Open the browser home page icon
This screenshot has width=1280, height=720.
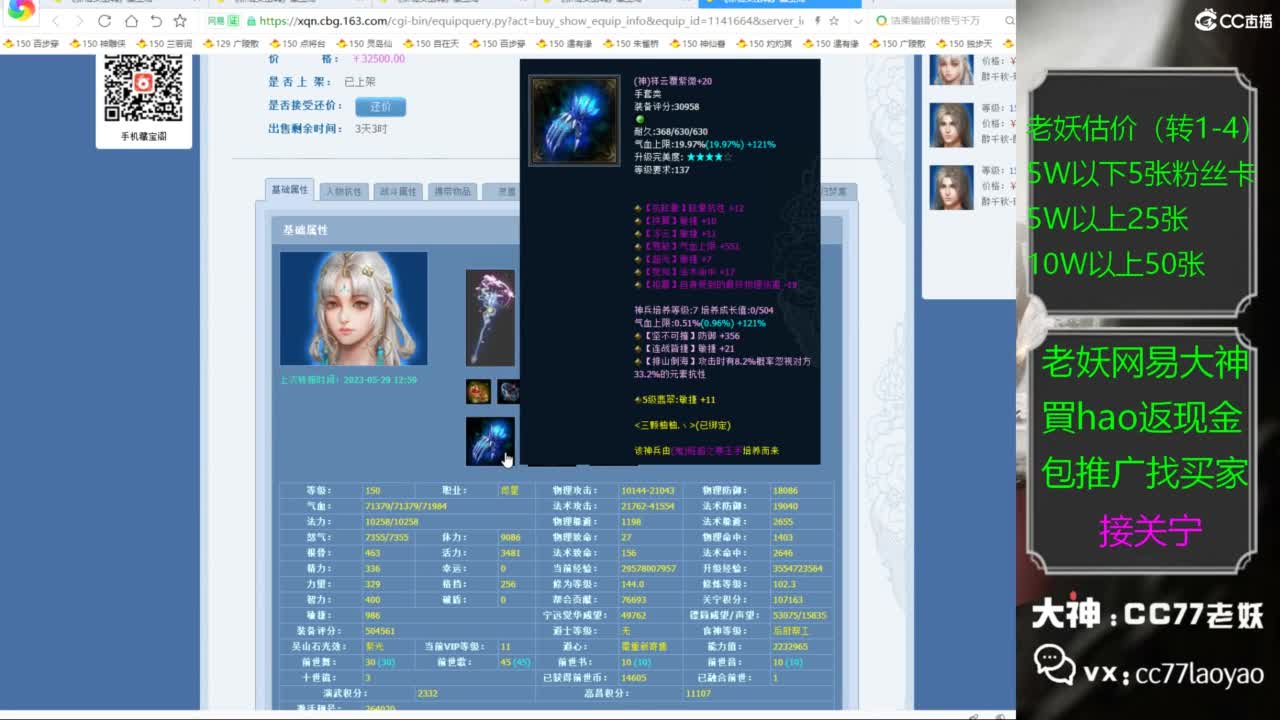click(x=131, y=21)
